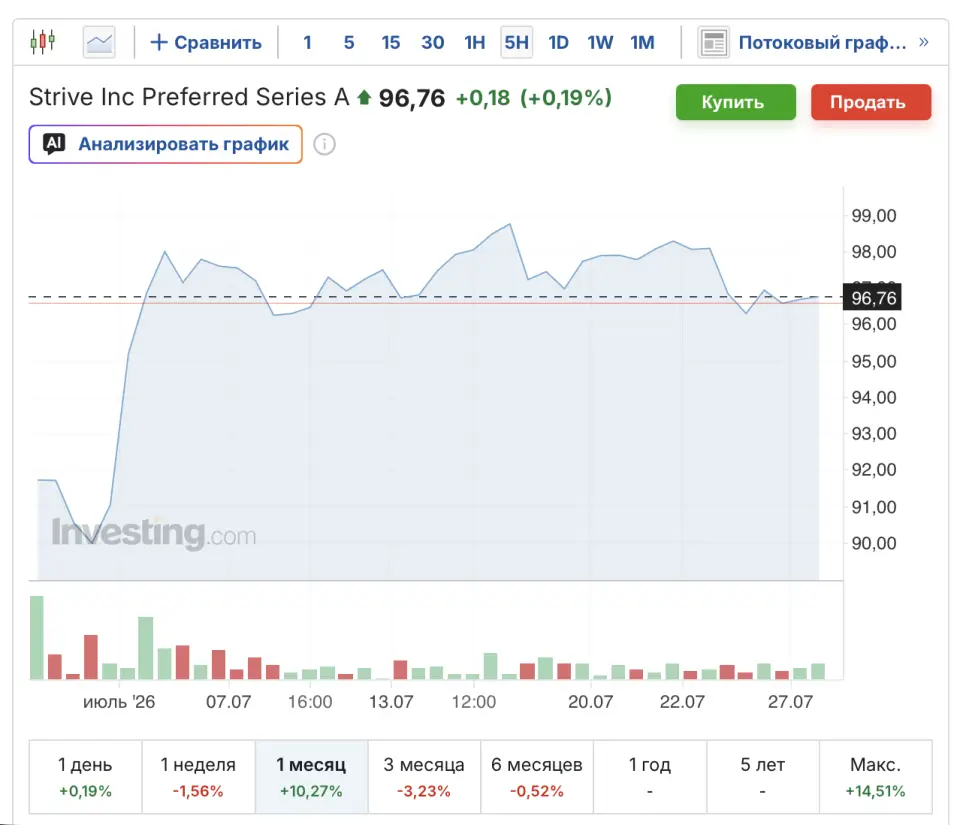The width and height of the screenshot is (960, 825).
Task: Select the 1 день period tab
Action: (x=85, y=777)
